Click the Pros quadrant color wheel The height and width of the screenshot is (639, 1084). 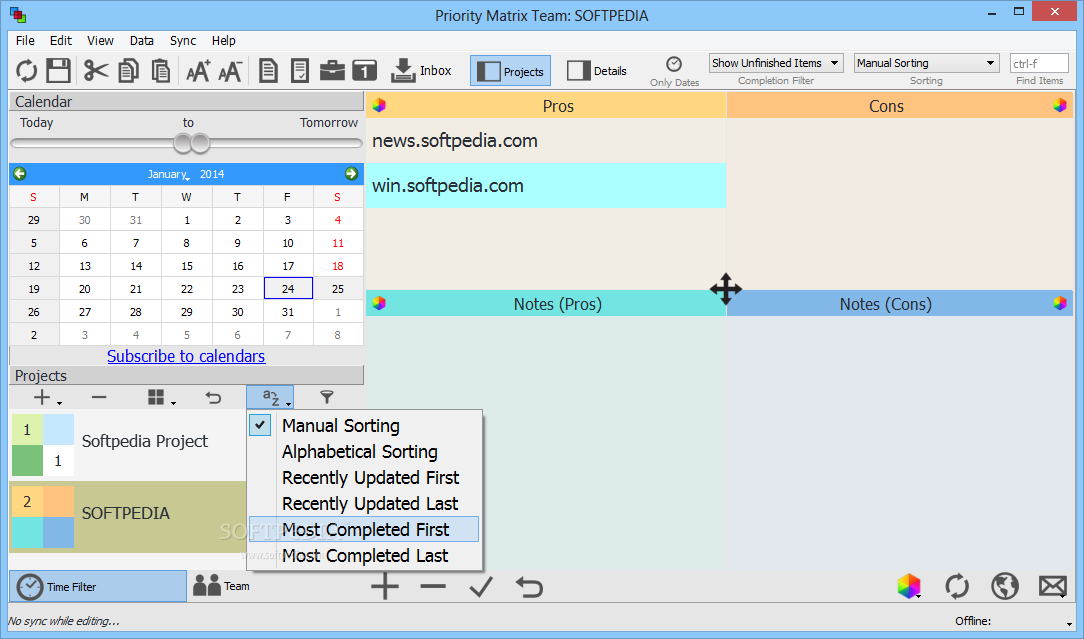point(379,105)
